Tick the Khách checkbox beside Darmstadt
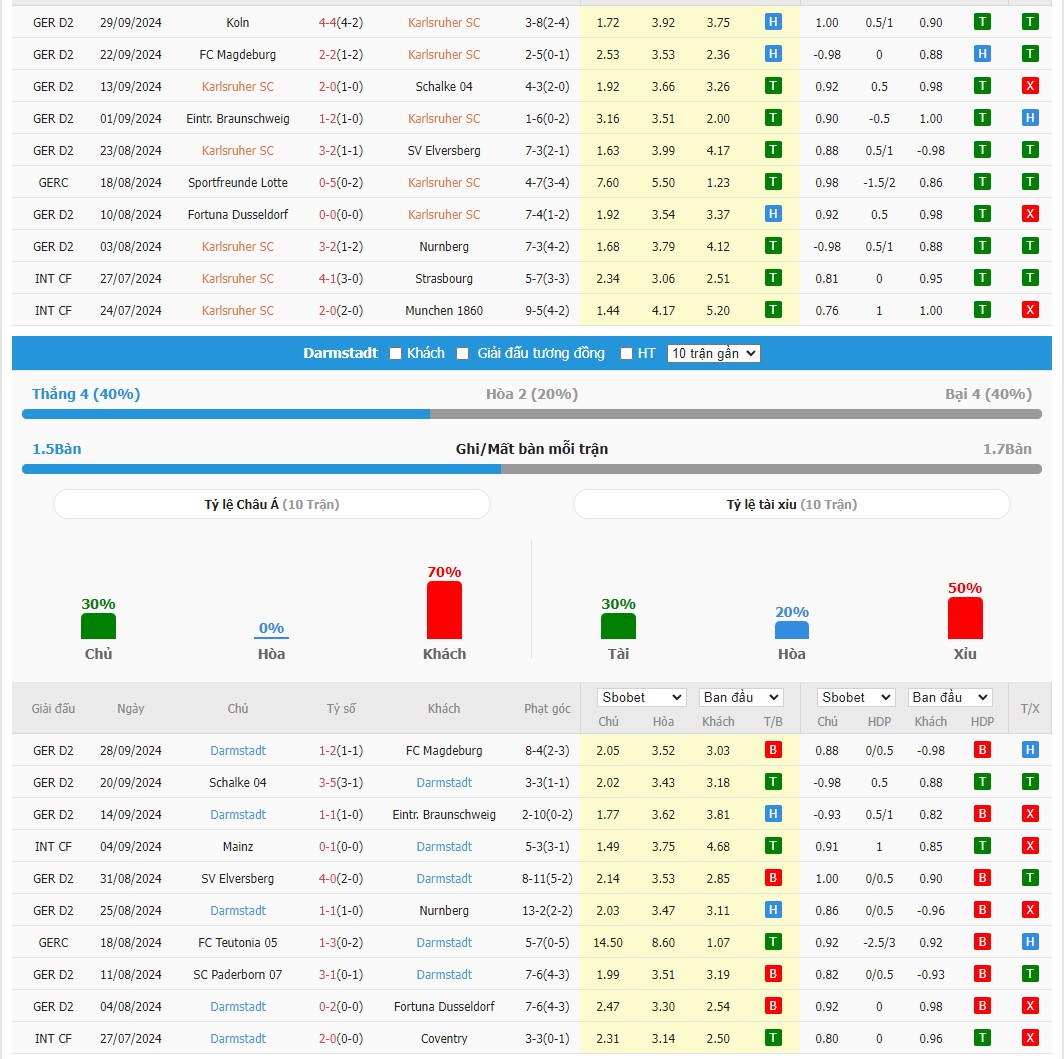Image resolution: width=1064 pixels, height=1059 pixels. (x=396, y=353)
